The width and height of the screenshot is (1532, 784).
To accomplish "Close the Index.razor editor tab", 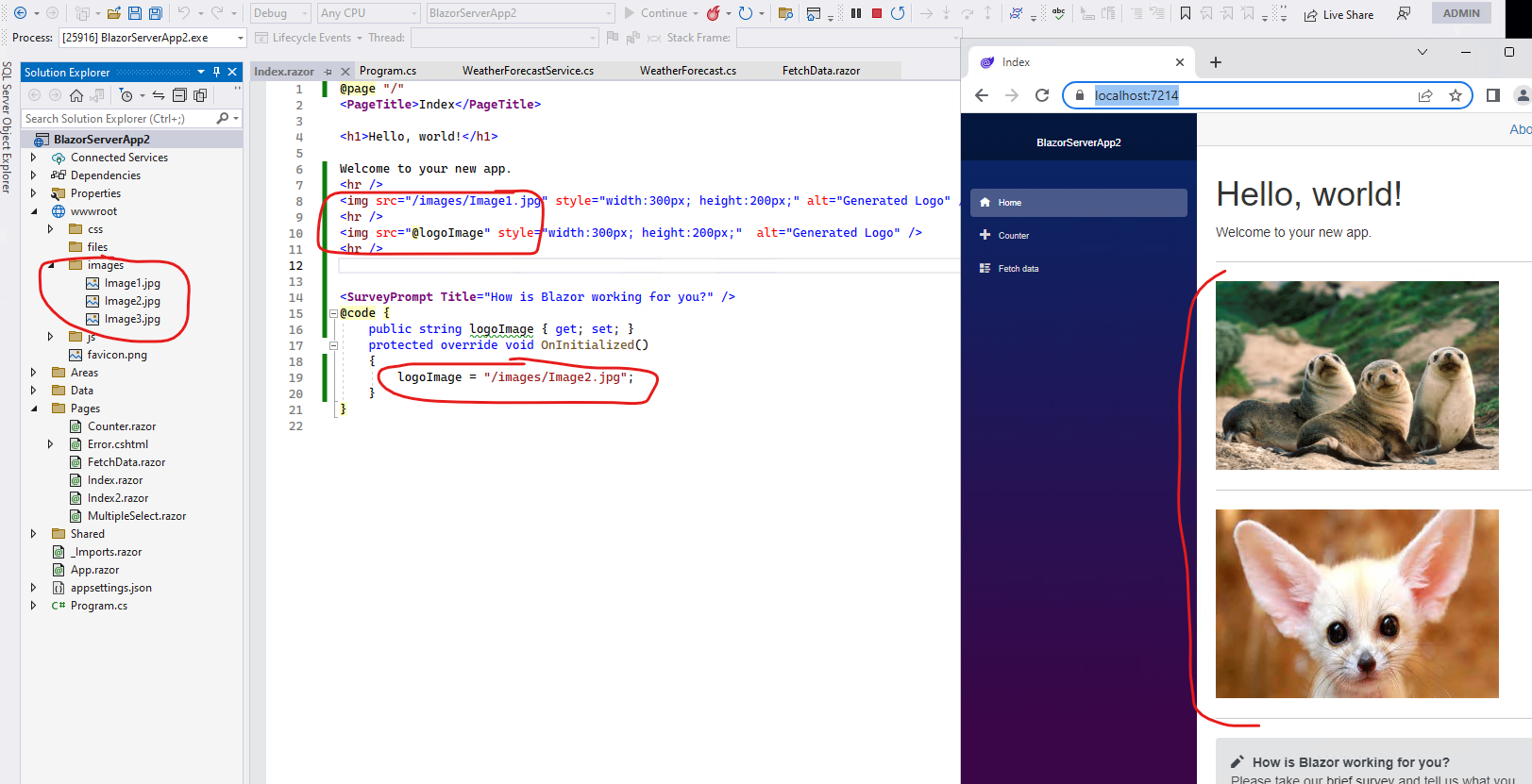I will 345,72.
